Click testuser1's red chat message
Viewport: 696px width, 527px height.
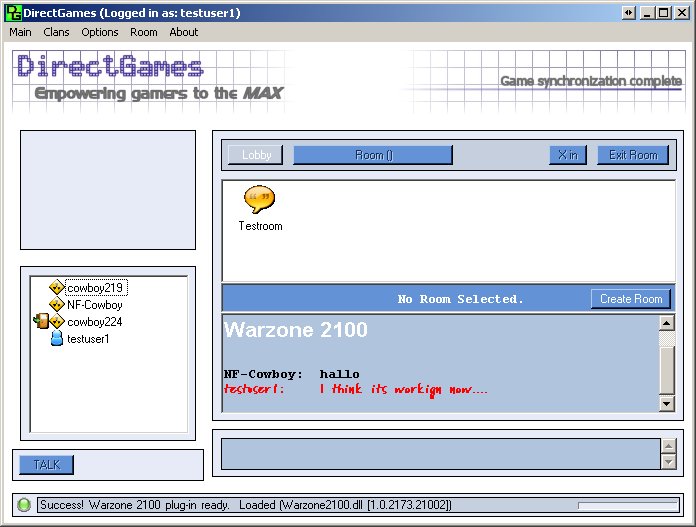pyautogui.click(x=355, y=389)
